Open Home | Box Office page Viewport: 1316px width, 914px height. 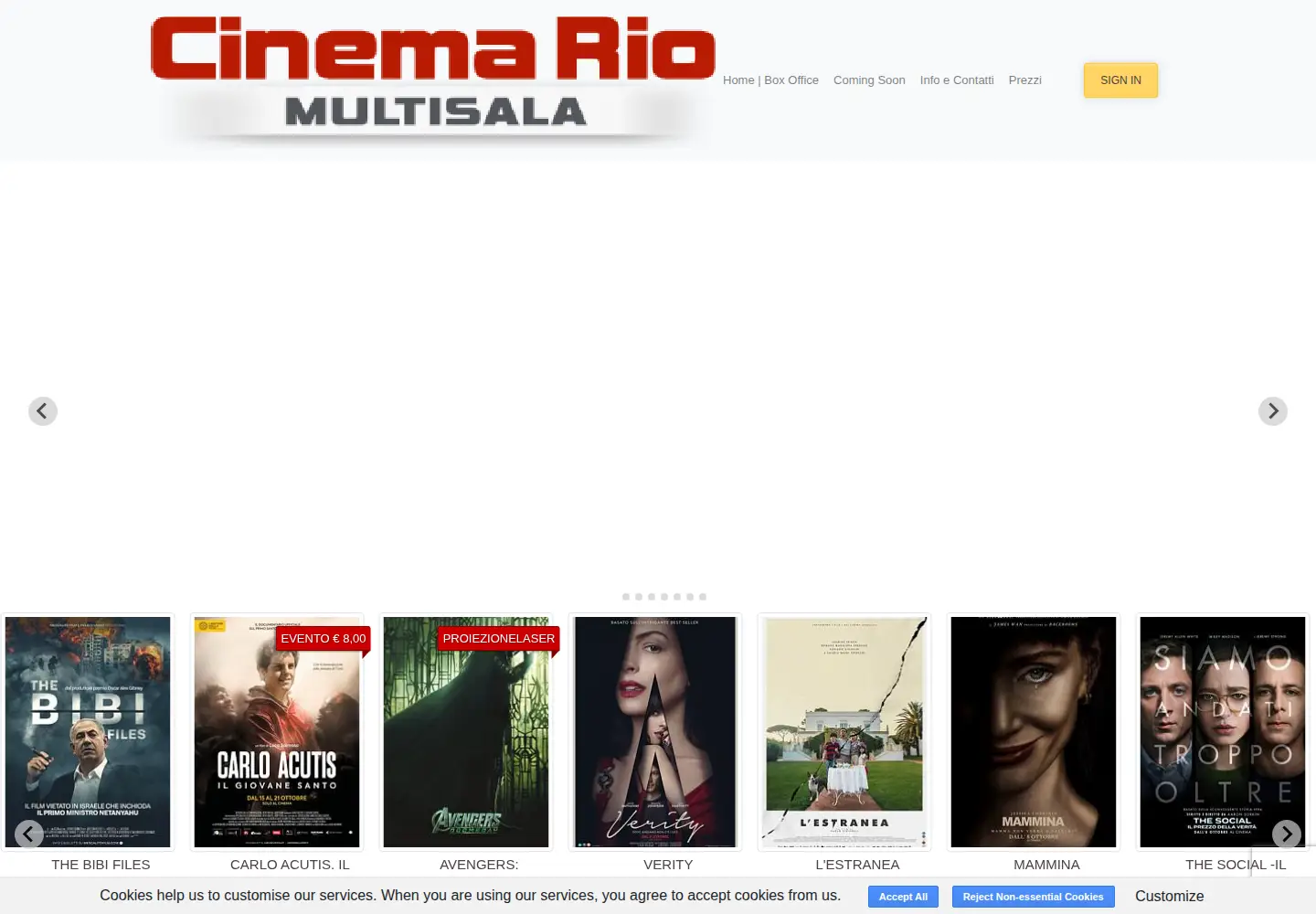pos(770,80)
